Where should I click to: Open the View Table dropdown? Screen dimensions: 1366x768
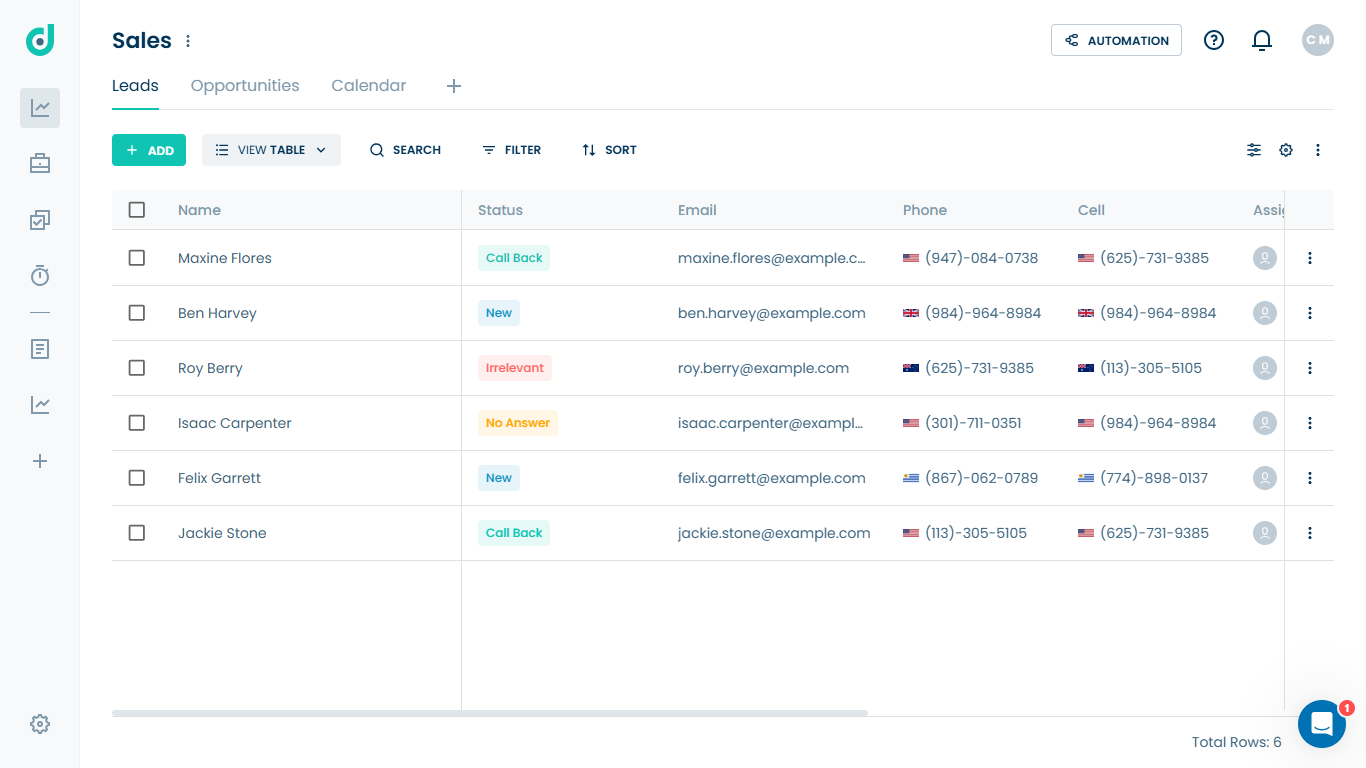(271, 150)
